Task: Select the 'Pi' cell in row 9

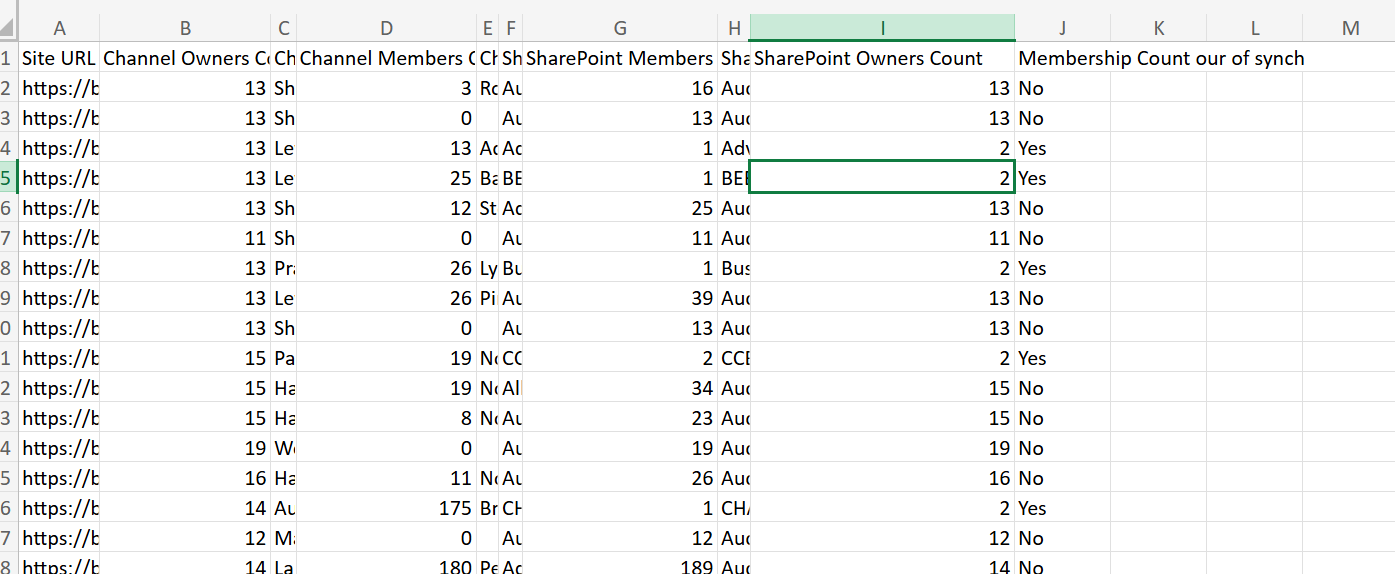Action: [488, 298]
